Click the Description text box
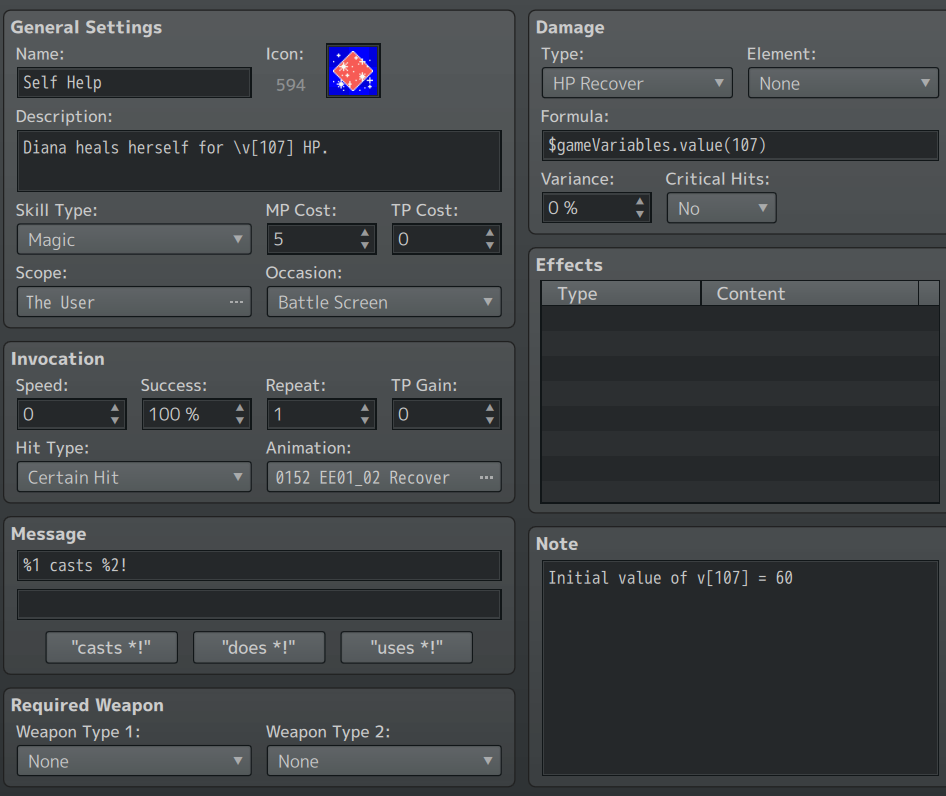 [259, 161]
